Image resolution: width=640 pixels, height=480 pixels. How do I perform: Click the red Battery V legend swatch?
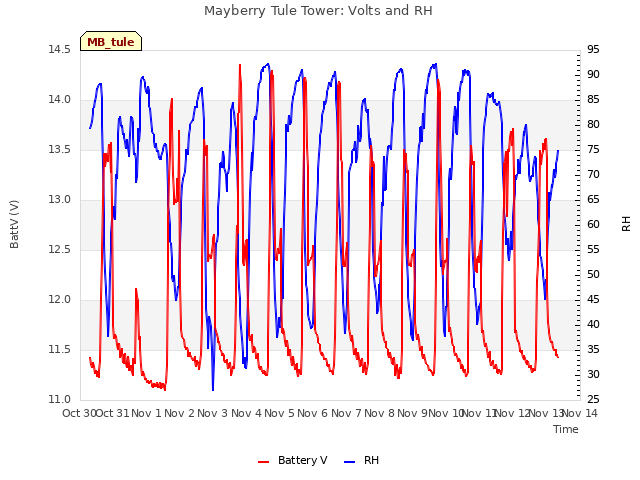pos(264,461)
